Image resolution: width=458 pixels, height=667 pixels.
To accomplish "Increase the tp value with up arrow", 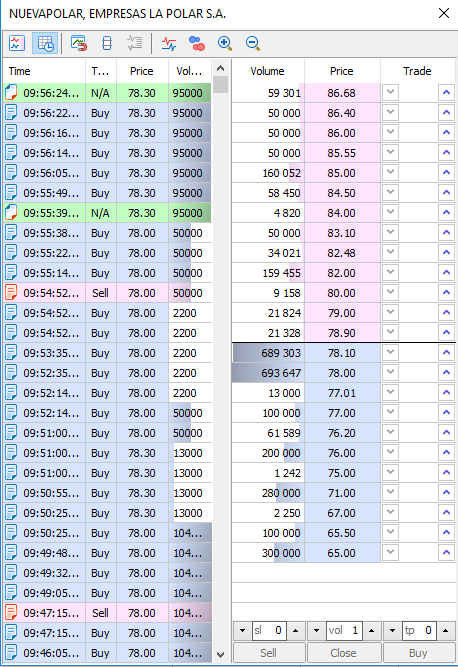I will coord(445,630).
